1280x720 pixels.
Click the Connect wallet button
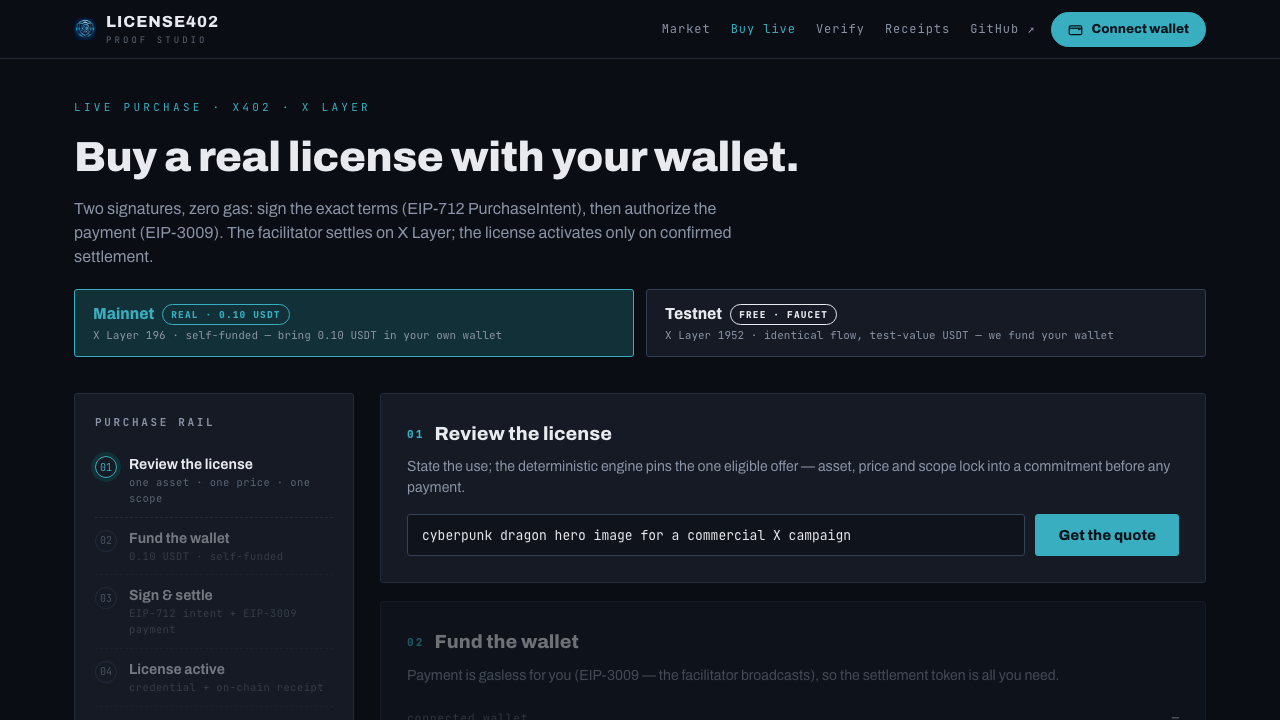tap(1128, 29)
